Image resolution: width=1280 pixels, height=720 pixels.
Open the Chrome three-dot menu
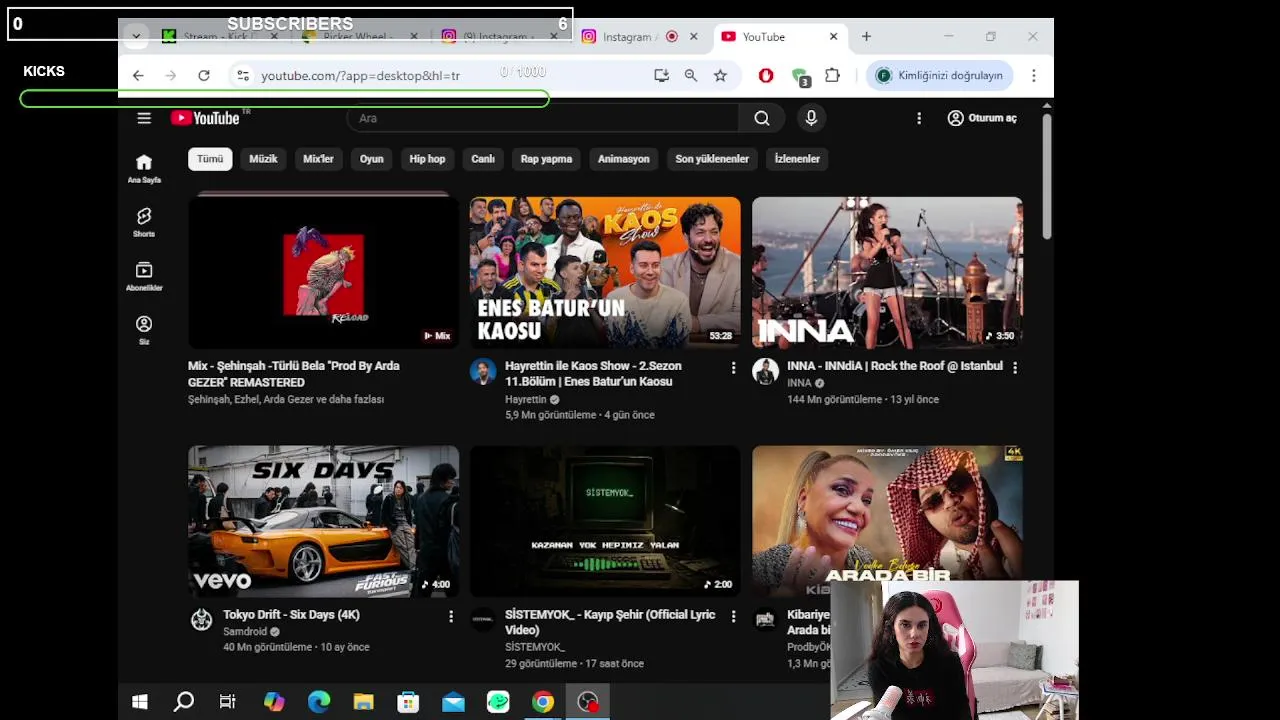(x=1034, y=75)
